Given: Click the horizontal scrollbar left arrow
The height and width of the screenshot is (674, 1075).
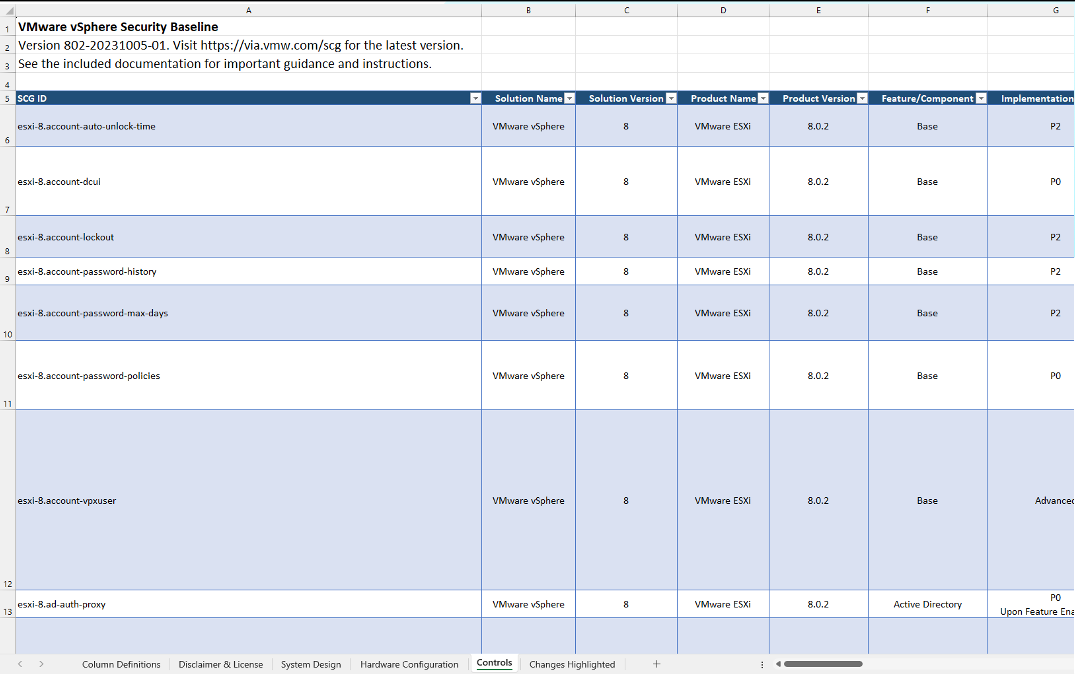Looking at the screenshot, I should 778,664.
